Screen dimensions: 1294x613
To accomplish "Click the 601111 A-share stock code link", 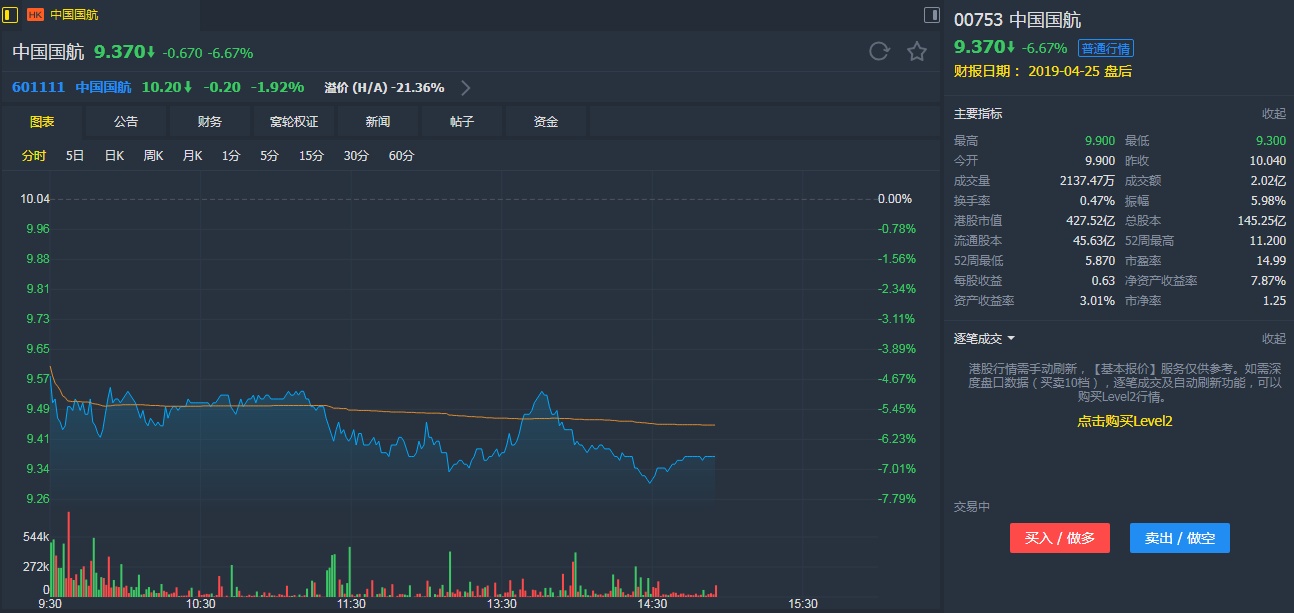I will 38,87.
